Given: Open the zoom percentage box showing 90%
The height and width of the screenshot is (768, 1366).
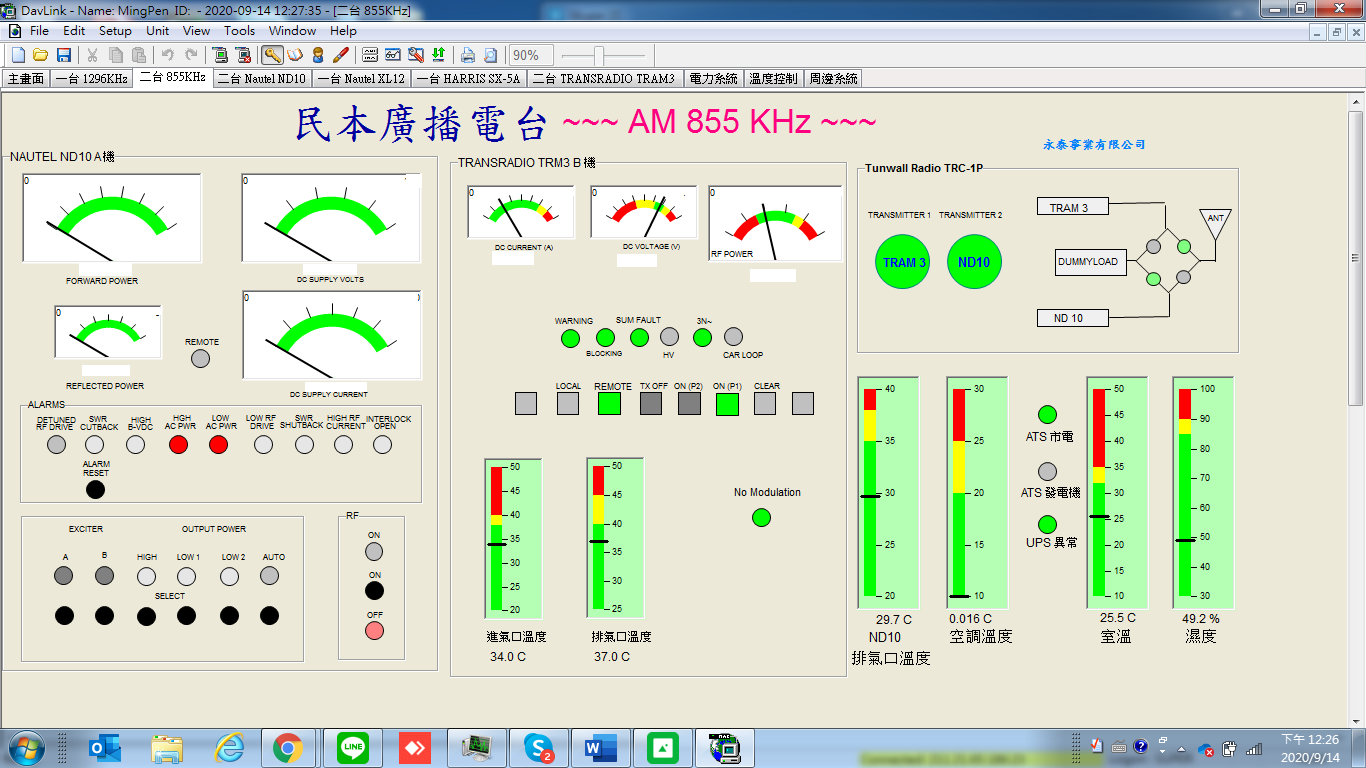Looking at the screenshot, I should (x=531, y=55).
